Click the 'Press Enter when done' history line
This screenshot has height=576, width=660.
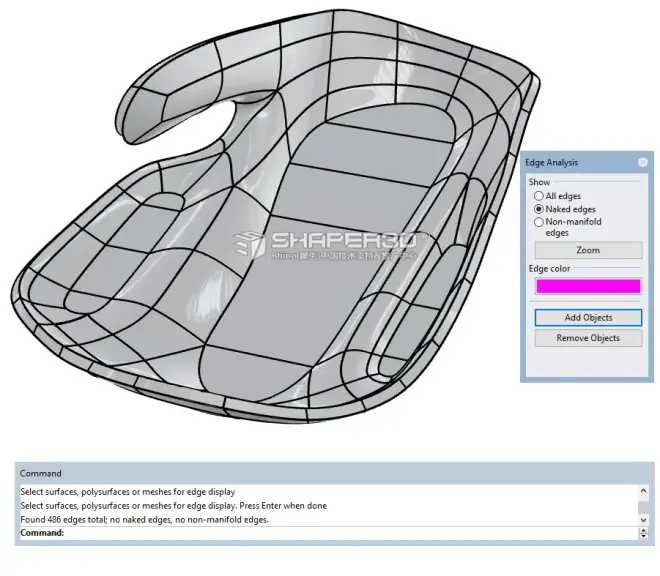173,506
